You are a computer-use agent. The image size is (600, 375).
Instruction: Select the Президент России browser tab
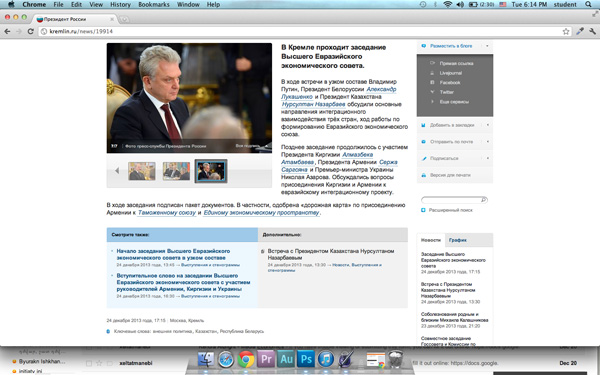point(75,19)
